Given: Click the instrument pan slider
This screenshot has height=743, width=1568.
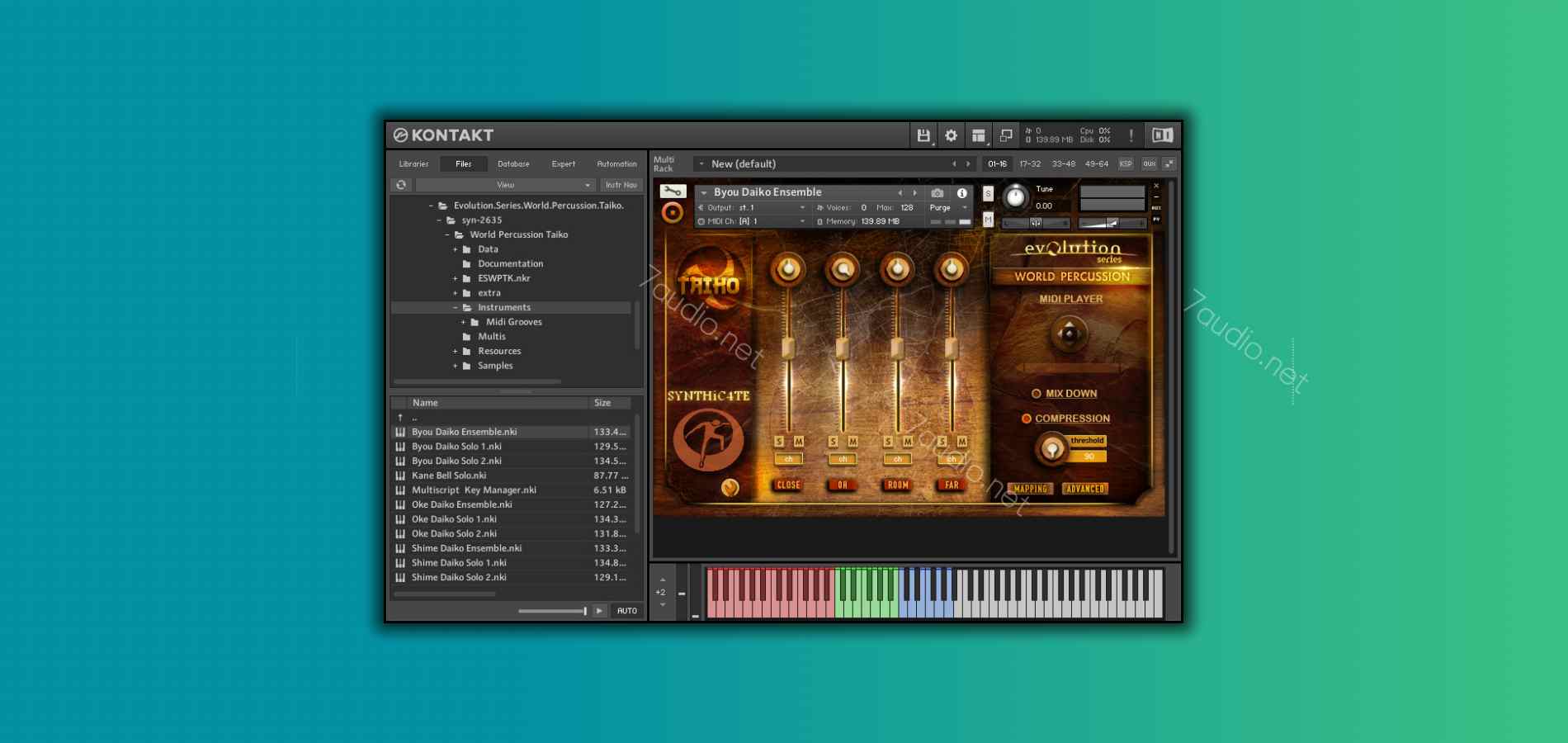Looking at the screenshot, I should (x=1036, y=223).
